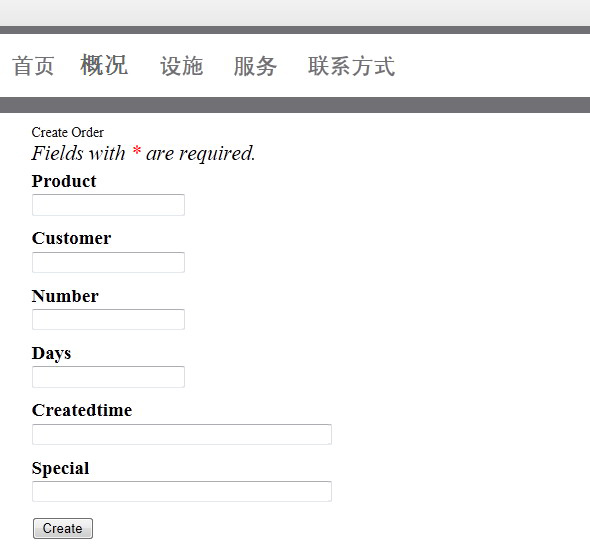Activate the Days text box
The width and height of the screenshot is (590, 553).
(x=108, y=377)
